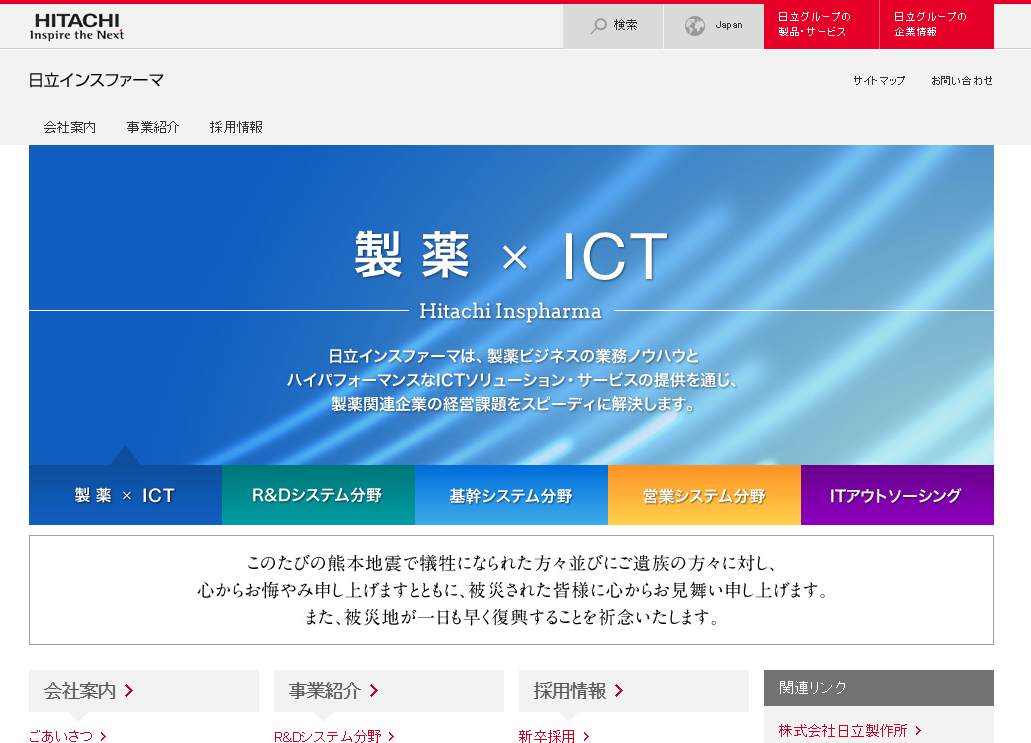The height and width of the screenshot is (743, 1031).
Task: Open the 検索 search button
Action: (x=613, y=26)
